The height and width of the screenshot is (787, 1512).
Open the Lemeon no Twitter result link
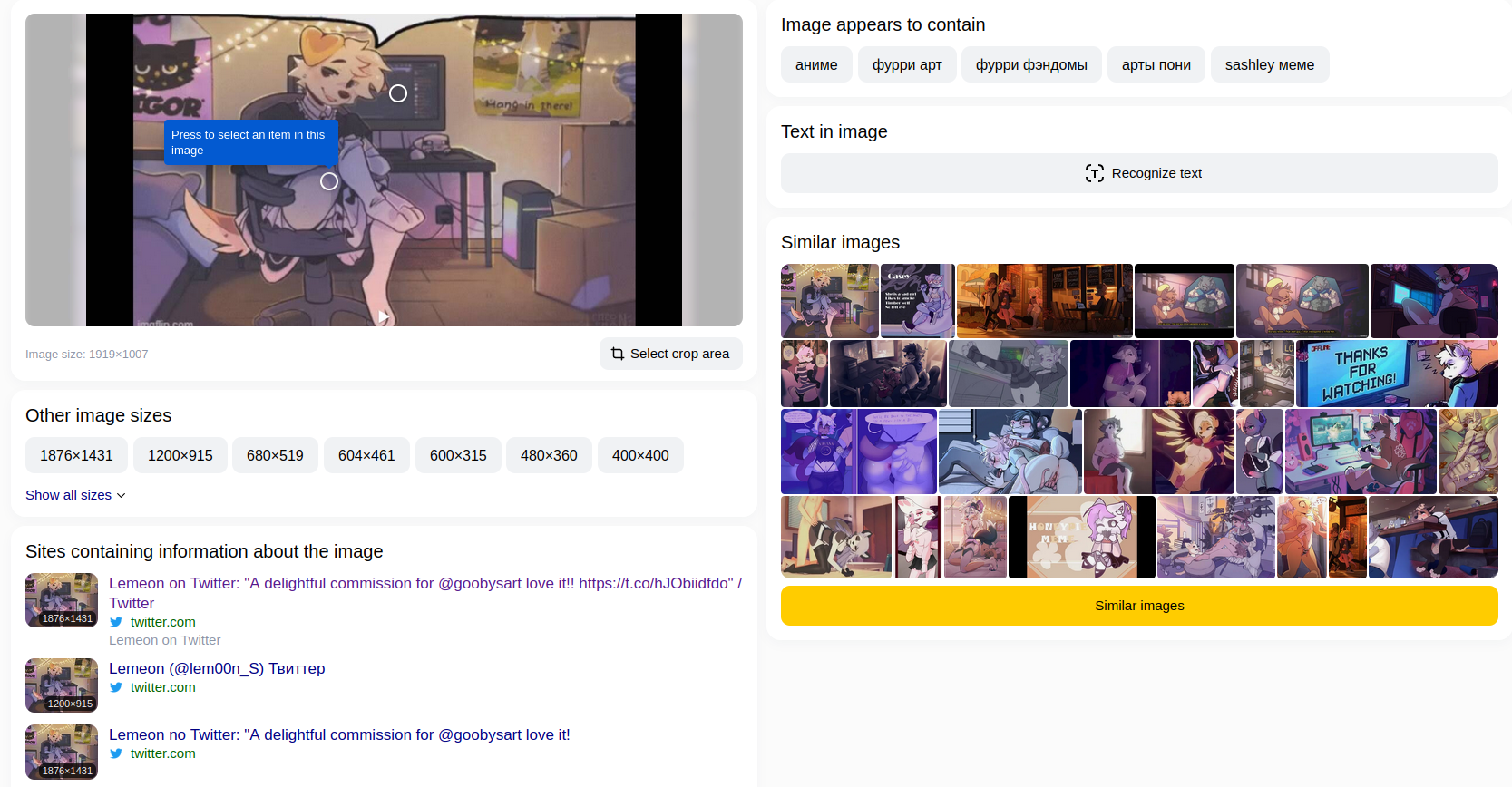pos(339,734)
